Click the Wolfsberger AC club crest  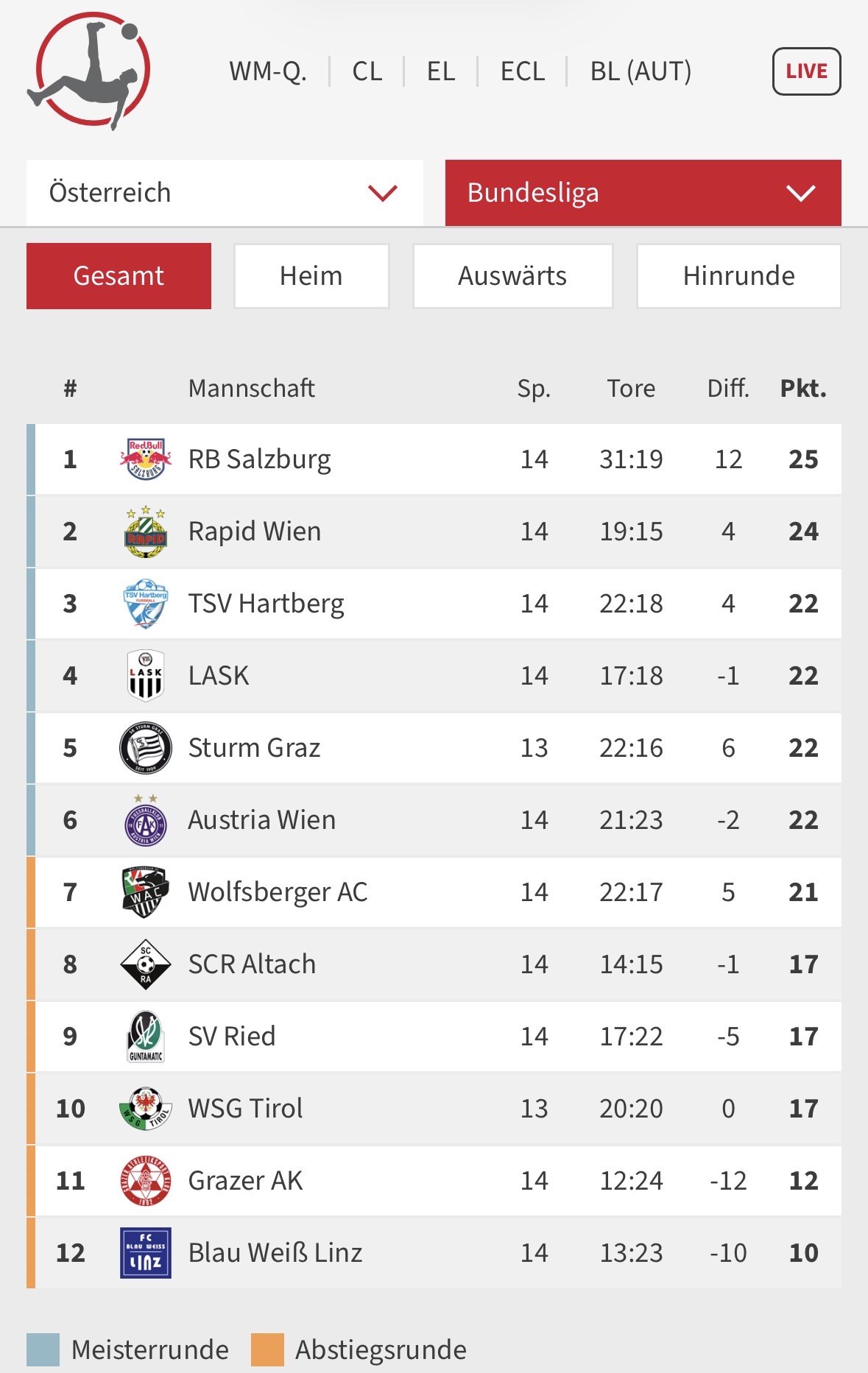coord(146,892)
